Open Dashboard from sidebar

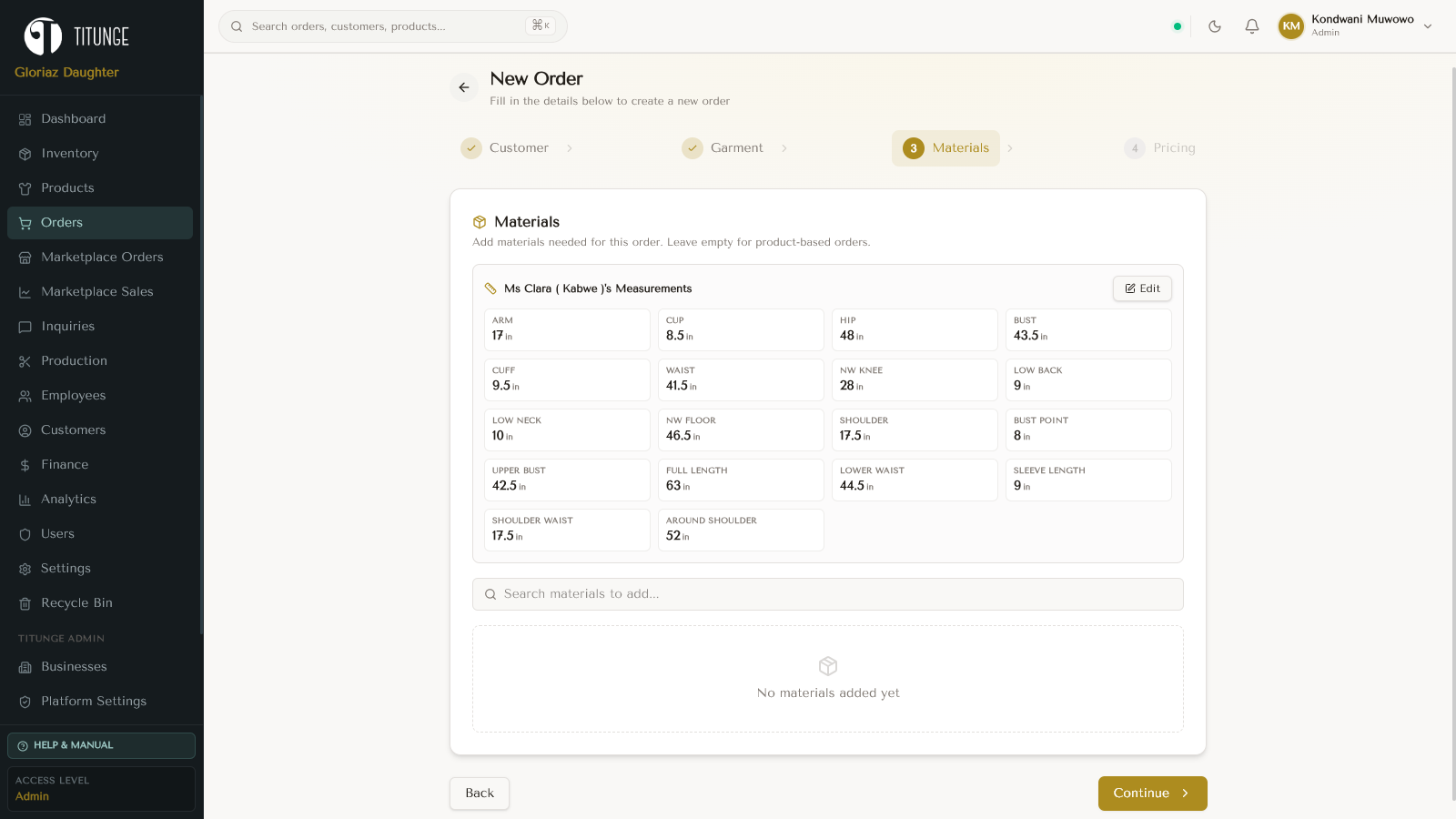[x=100, y=119]
